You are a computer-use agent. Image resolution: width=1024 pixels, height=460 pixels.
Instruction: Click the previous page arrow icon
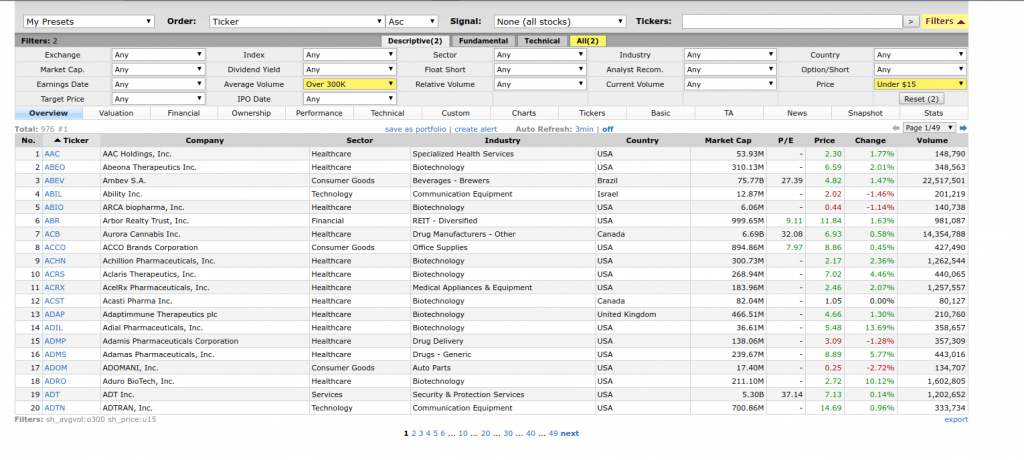pyautogui.click(x=895, y=128)
